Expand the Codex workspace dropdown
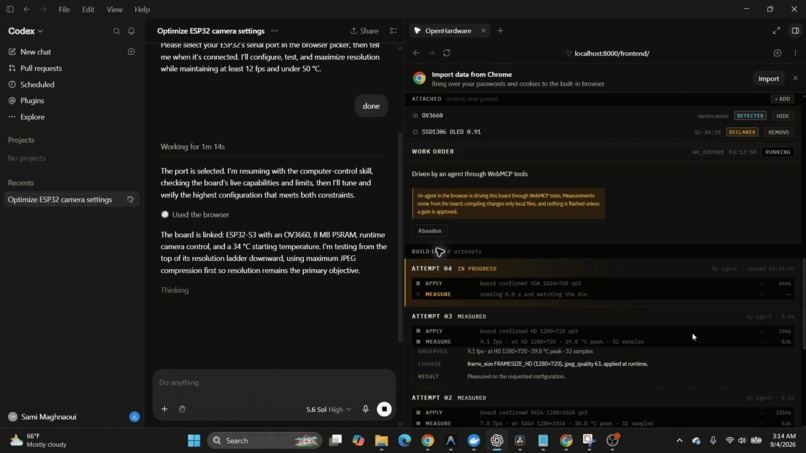Viewport: 806px width, 453px height. tap(25, 31)
